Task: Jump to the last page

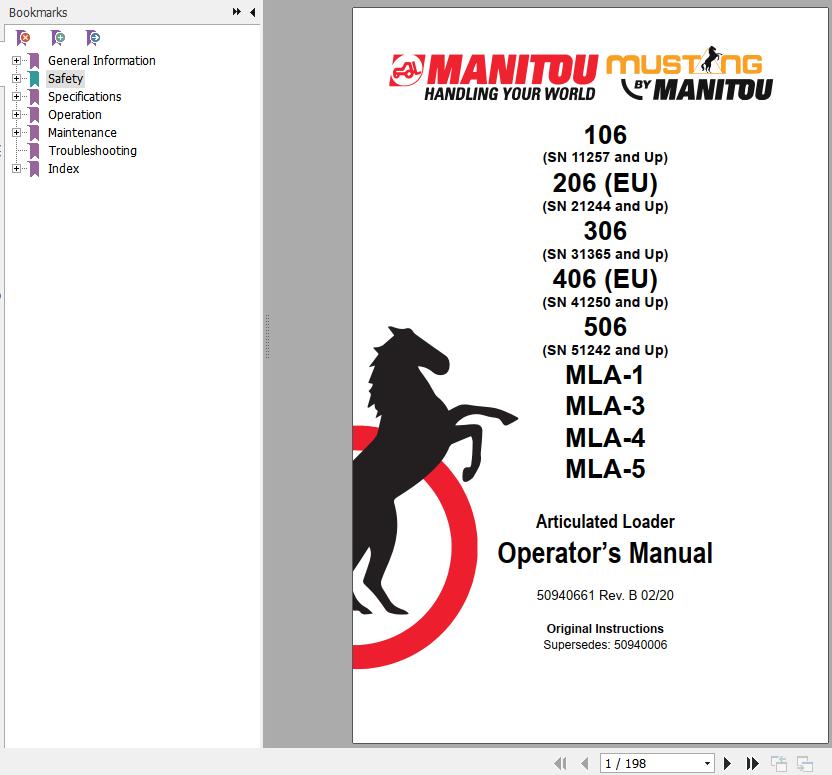Action: coord(752,763)
